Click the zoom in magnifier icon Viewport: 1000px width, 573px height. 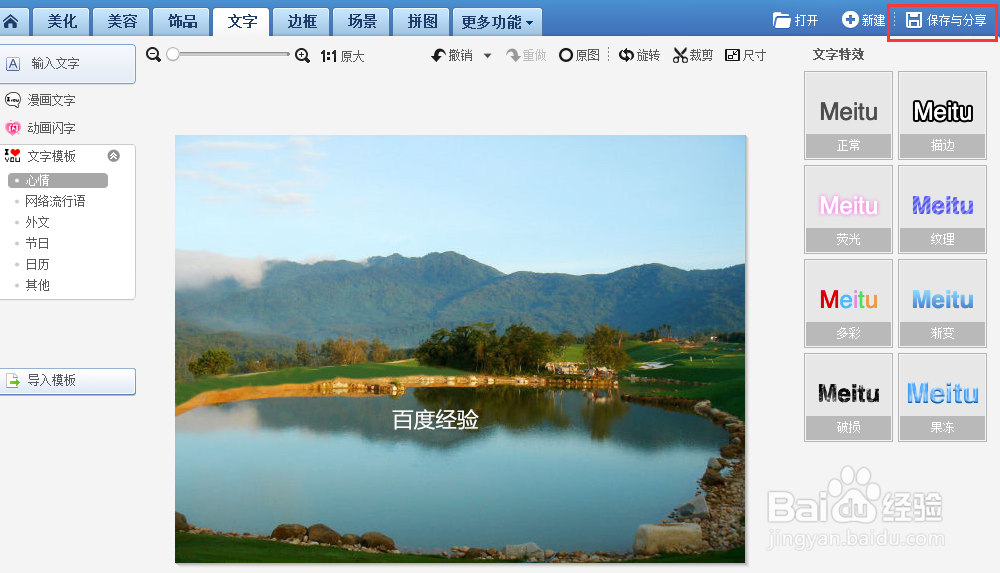(x=302, y=56)
